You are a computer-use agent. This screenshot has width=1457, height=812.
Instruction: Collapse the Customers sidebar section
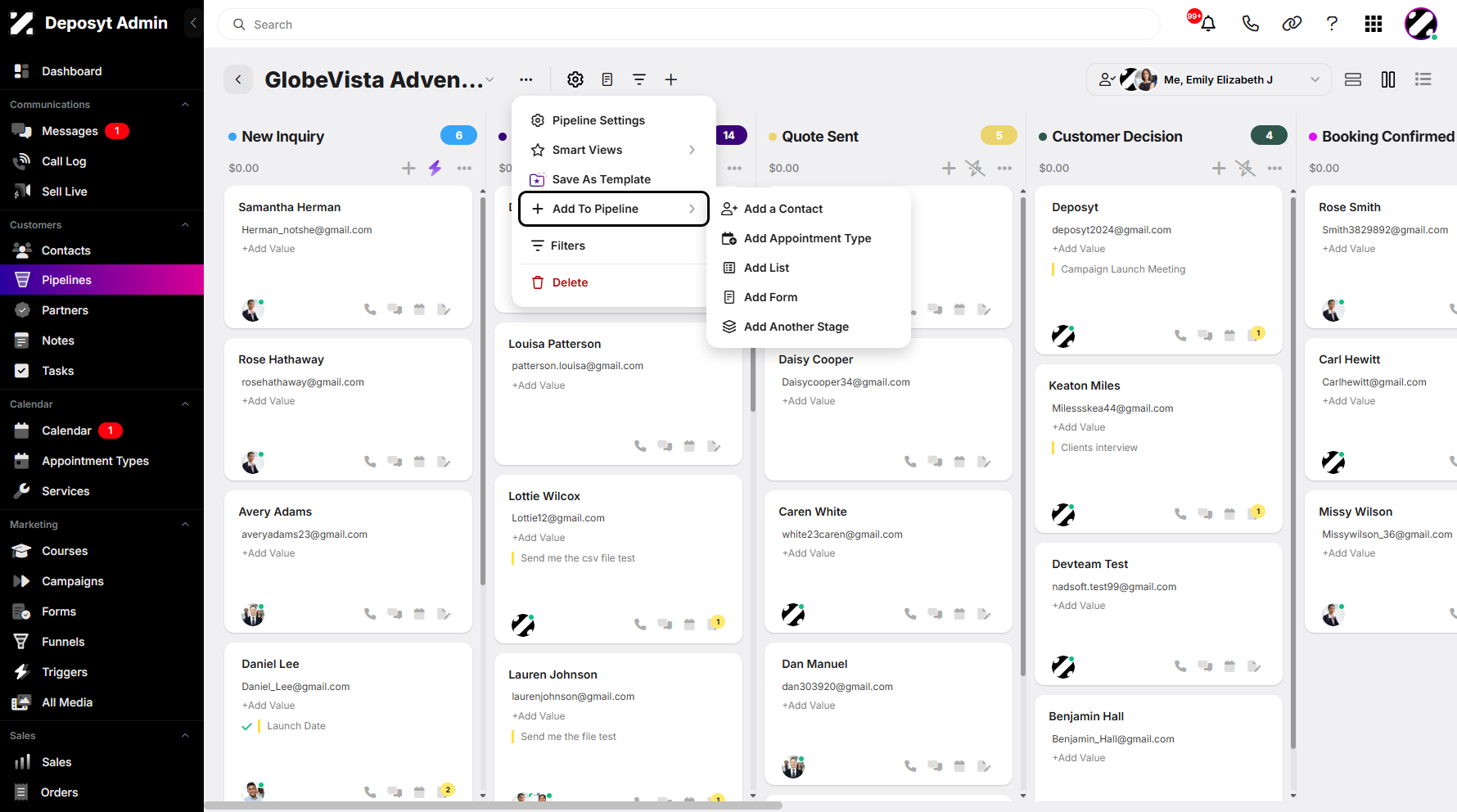coord(185,225)
